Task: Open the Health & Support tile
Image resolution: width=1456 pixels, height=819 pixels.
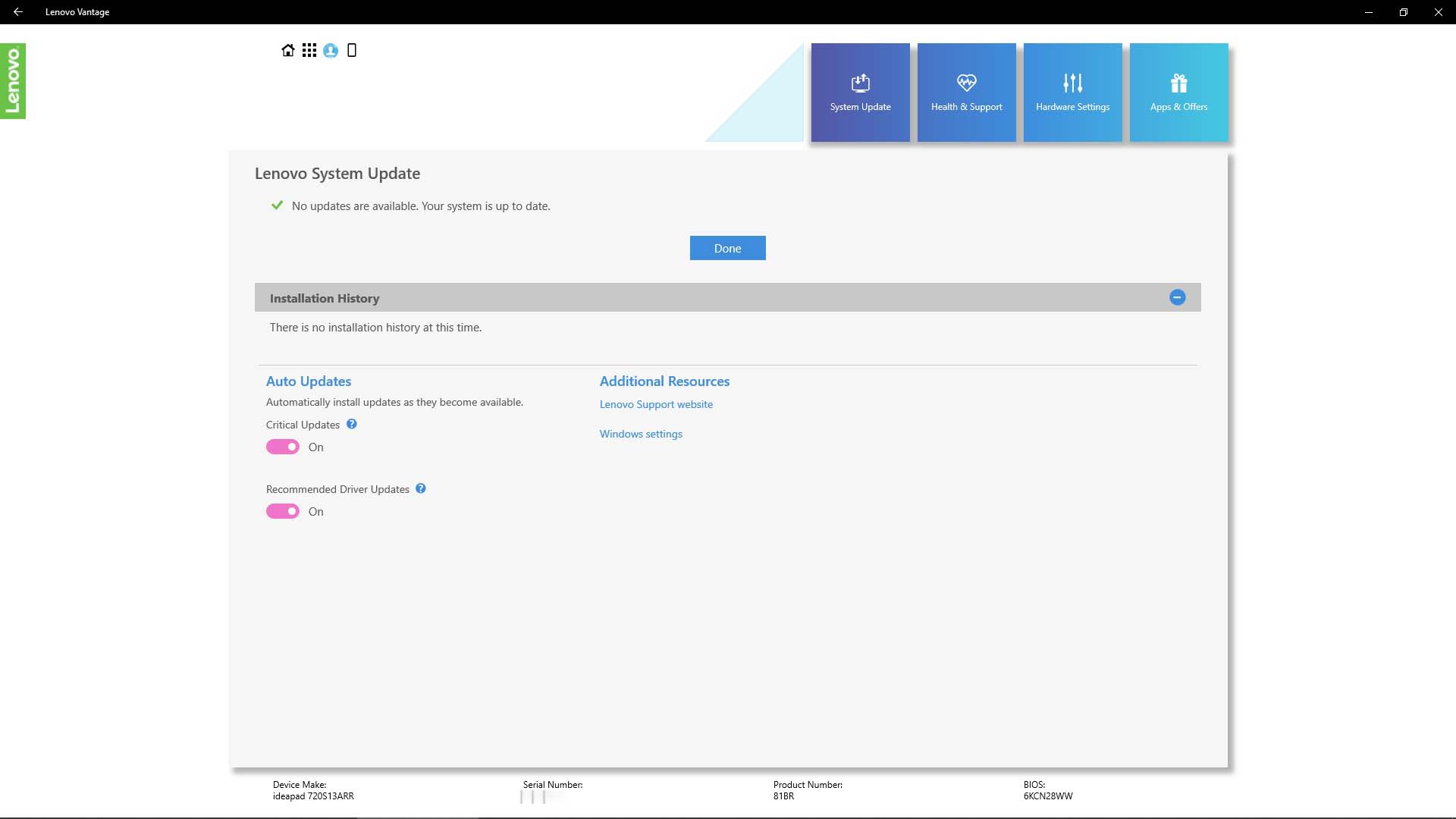Action: point(966,93)
